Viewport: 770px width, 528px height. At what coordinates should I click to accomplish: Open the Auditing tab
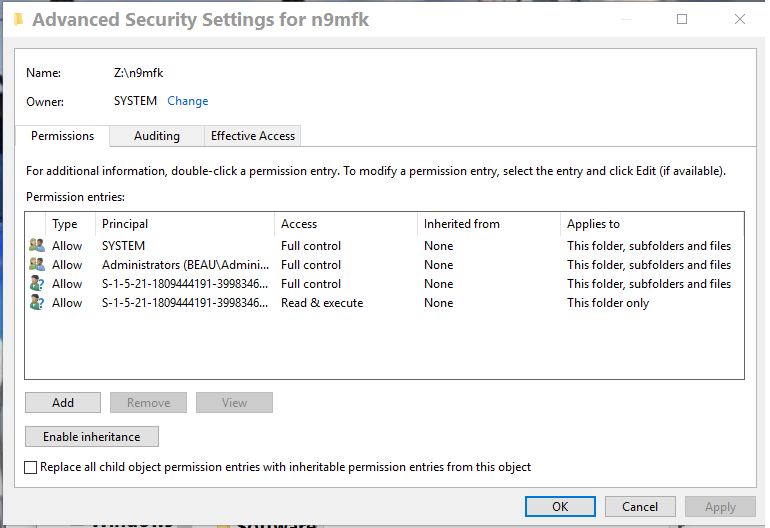(x=157, y=136)
